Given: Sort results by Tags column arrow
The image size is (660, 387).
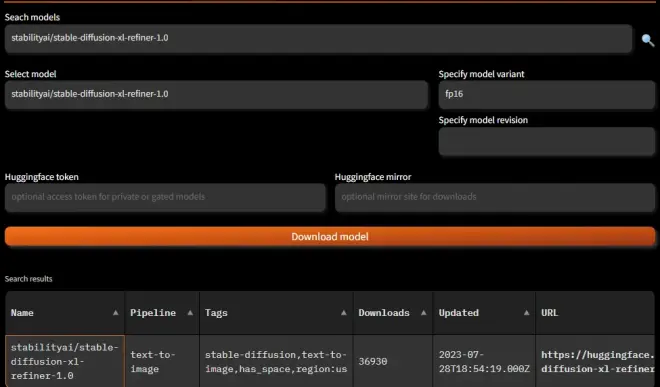Looking at the screenshot, I should click(343, 312).
